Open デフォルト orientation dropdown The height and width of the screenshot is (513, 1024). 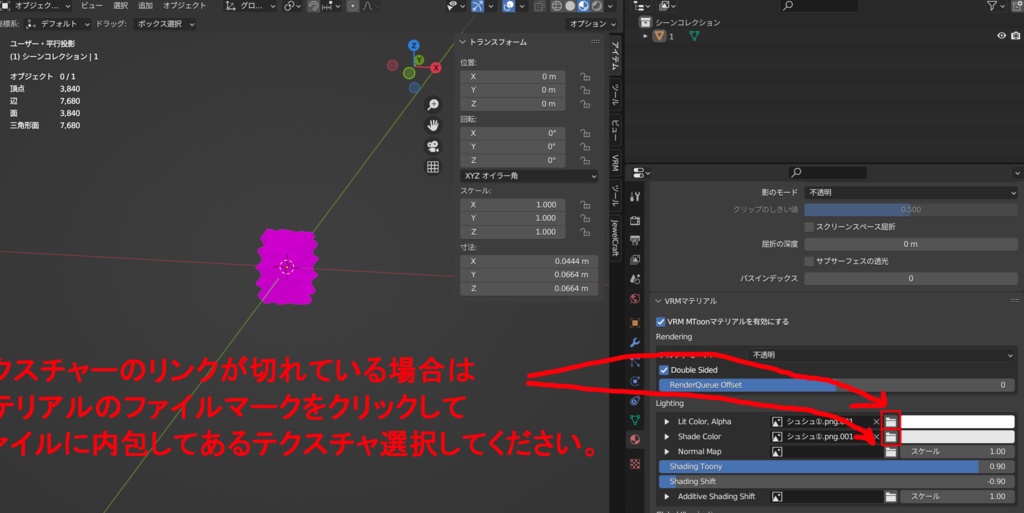57,24
